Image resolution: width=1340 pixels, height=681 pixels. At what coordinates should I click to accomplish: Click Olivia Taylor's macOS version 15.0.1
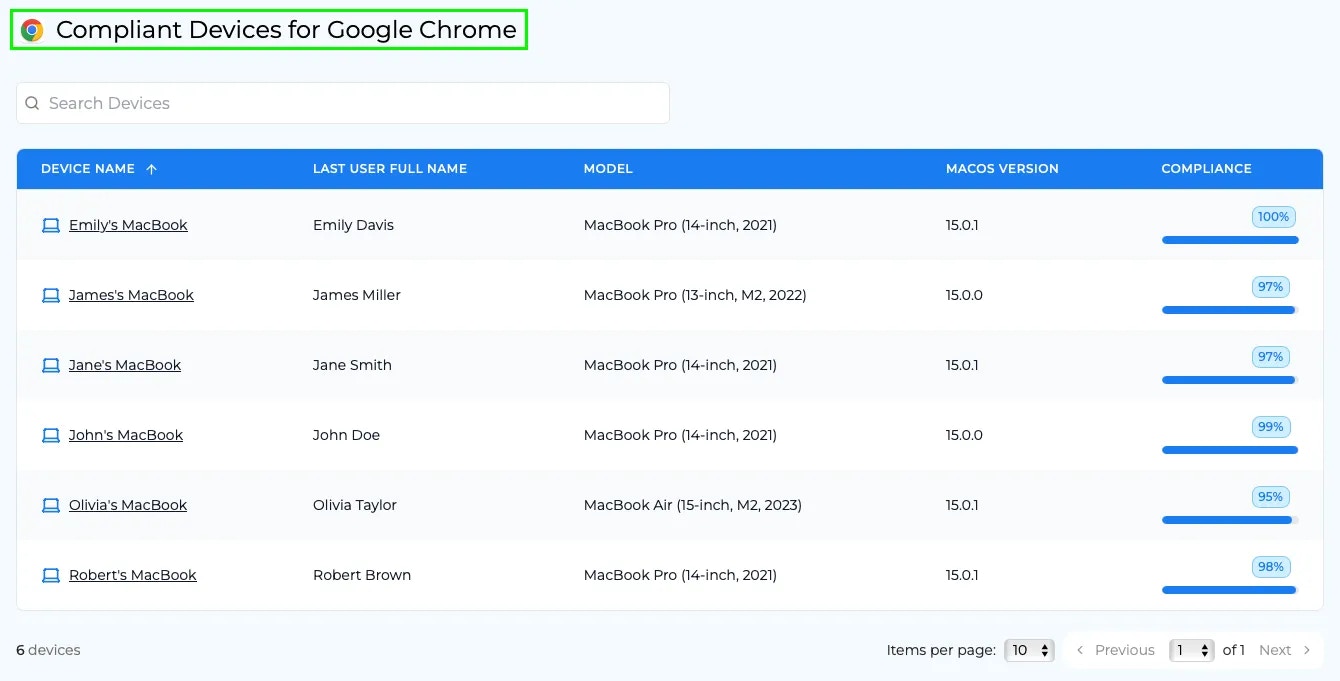pyautogui.click(x=962, y=505)
